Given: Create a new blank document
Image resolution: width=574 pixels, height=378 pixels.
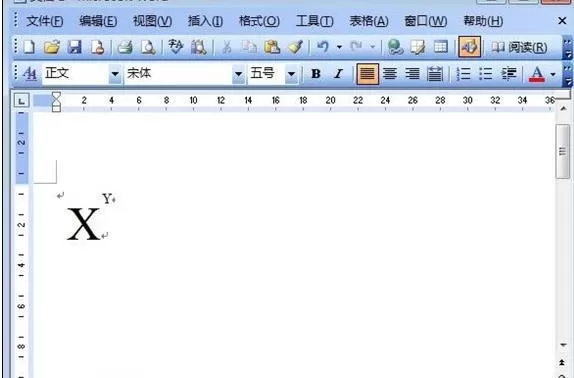Looking at the screenshot, I should tap(29, 47).
